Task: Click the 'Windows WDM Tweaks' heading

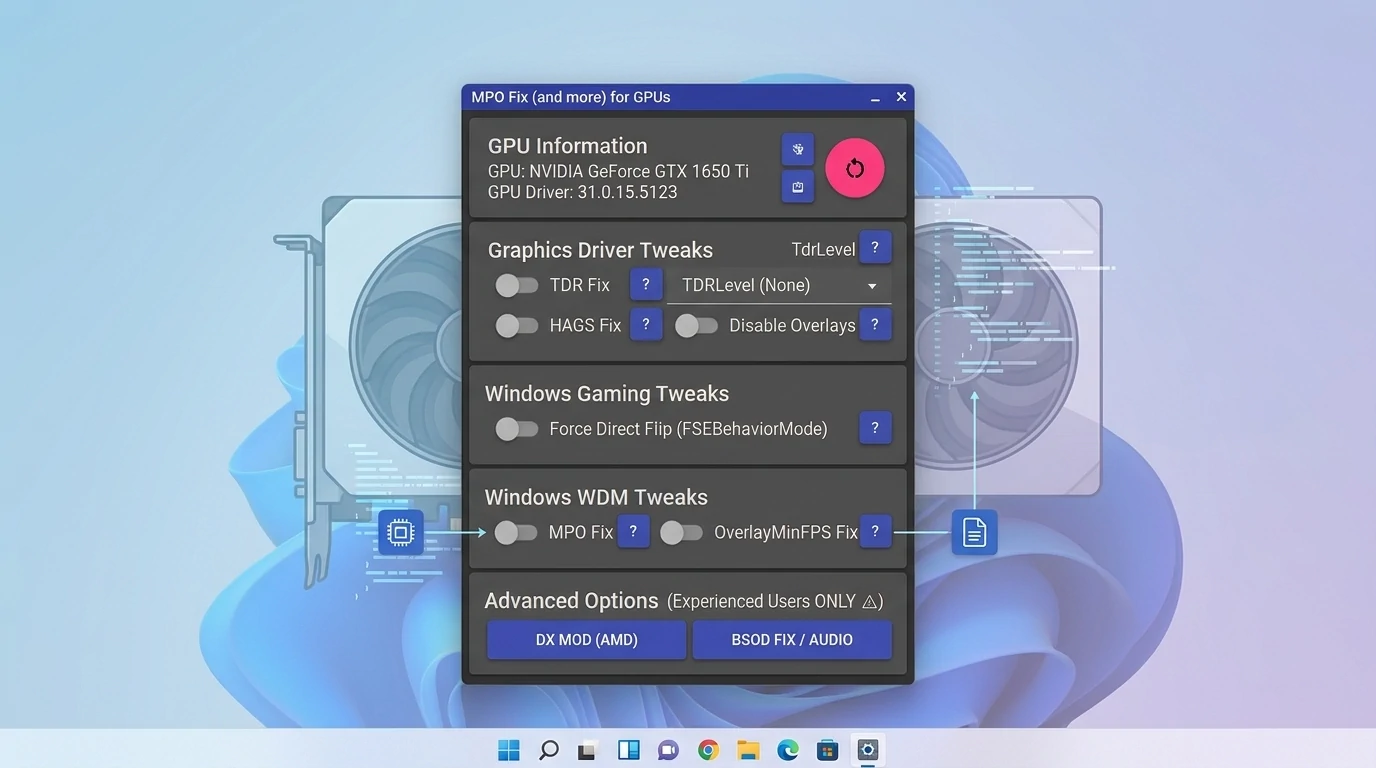Action: 596,497
